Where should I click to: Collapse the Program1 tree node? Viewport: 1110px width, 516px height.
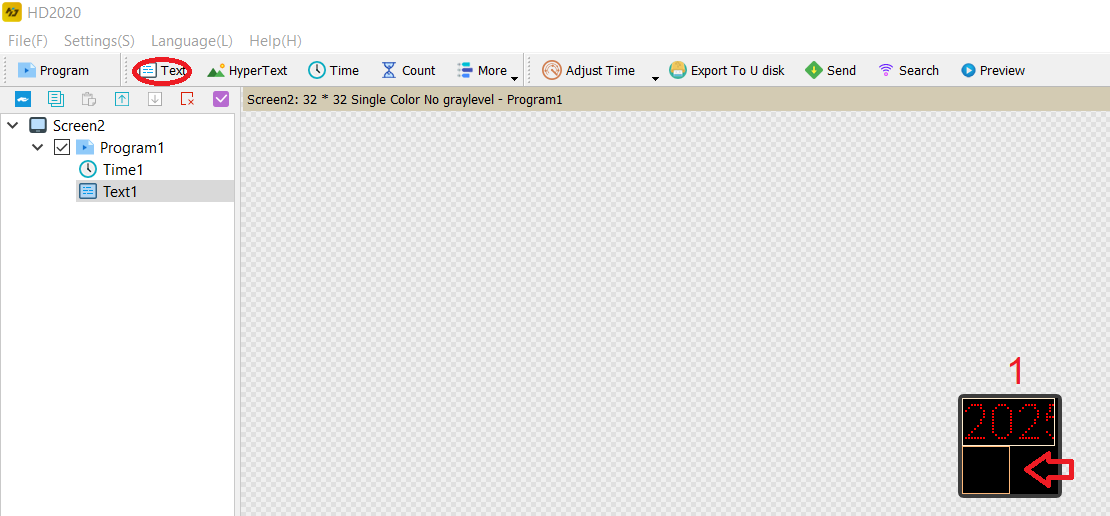(38, 148)
